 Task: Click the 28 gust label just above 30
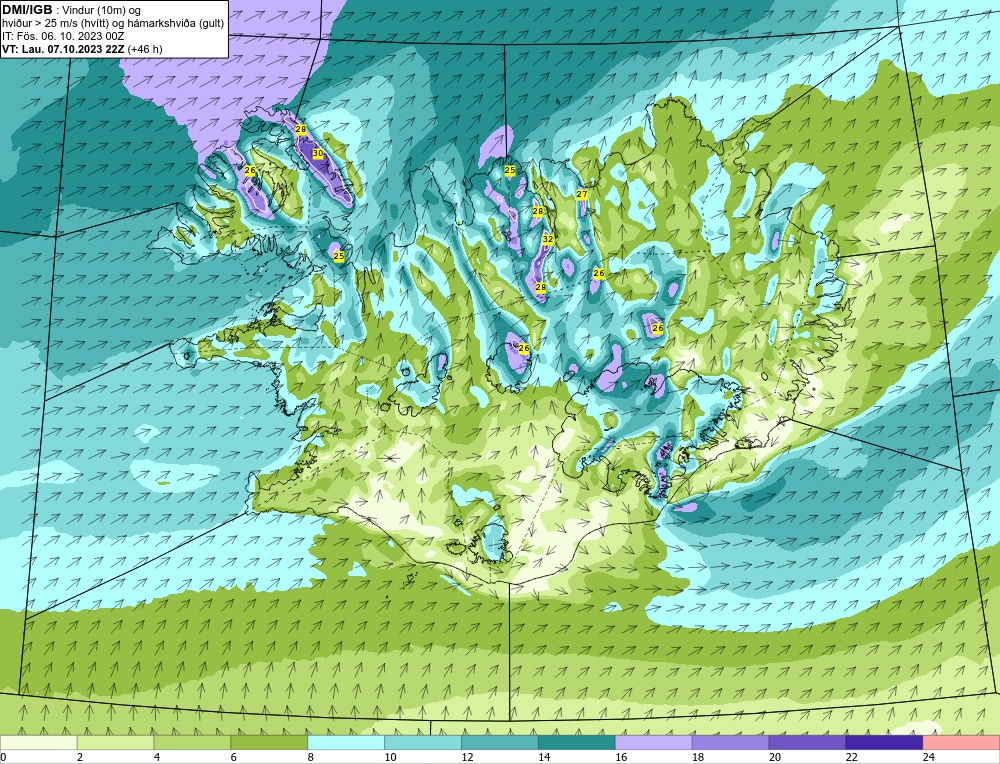pyautogui.click(x=301, y=129)
